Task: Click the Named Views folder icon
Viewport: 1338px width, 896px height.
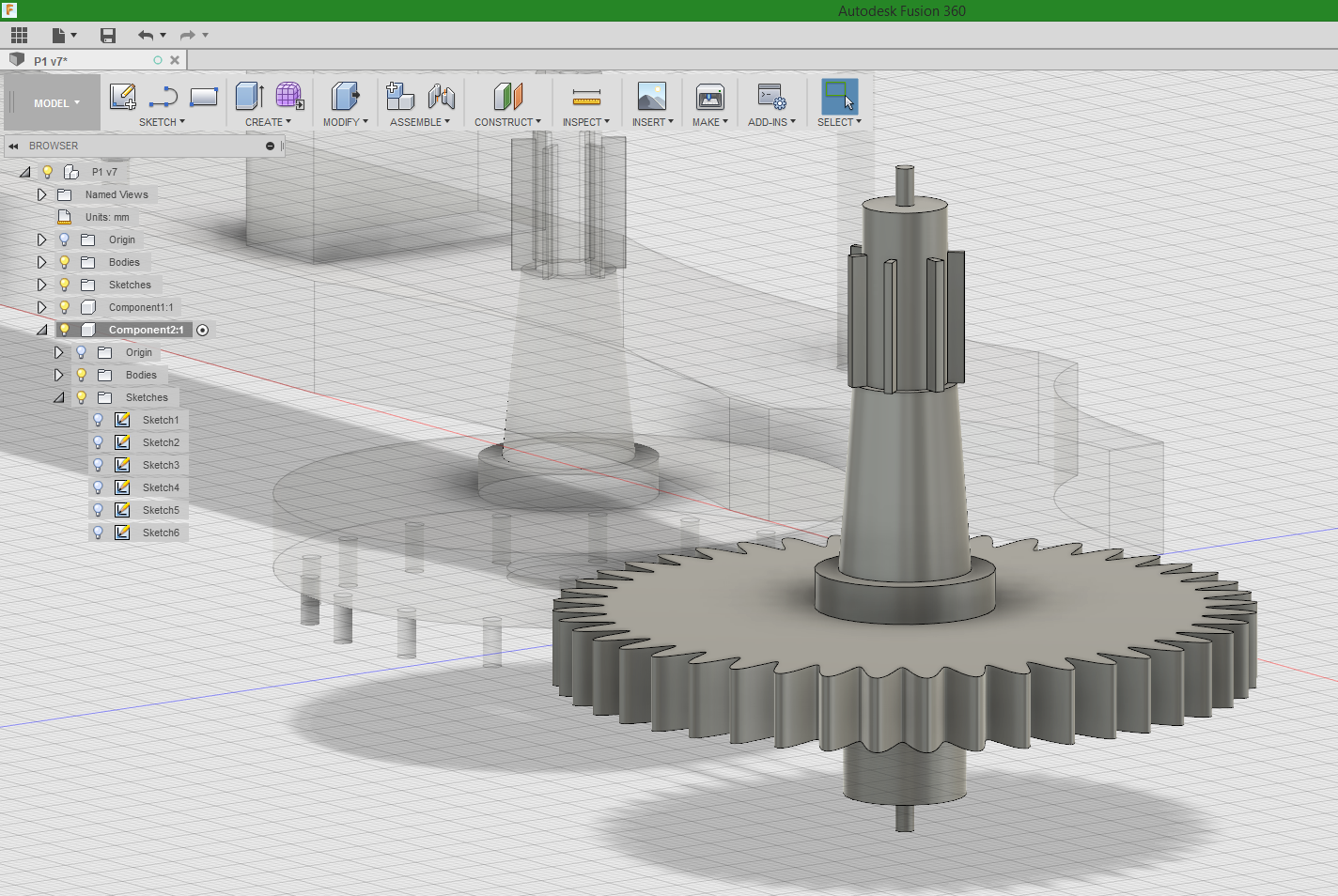Action: point(65,194)
